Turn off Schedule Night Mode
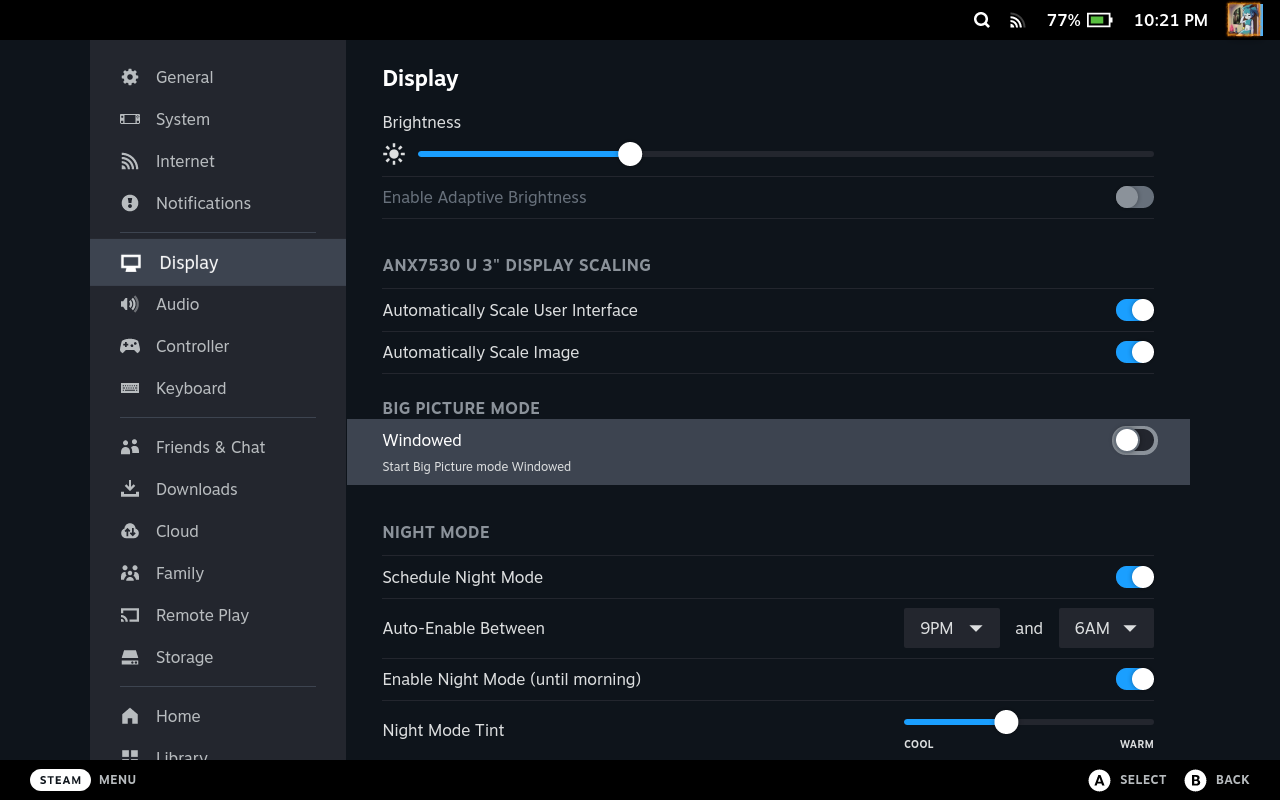This screenshot has width=1280, height=800. (1135, 577)
